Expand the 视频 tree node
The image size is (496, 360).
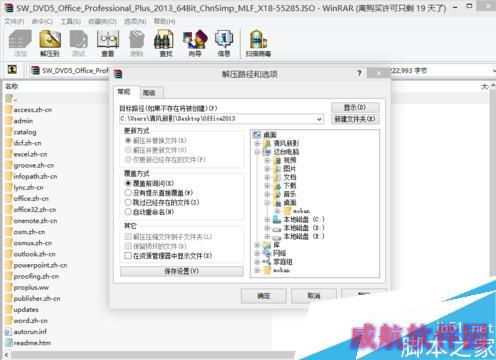pyautogui.click(x=267, y=160)
